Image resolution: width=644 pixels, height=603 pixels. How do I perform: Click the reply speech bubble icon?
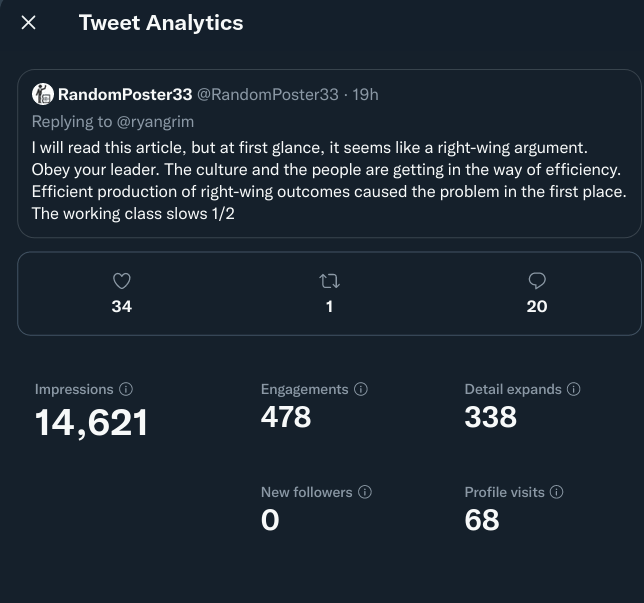coord(537,282)
